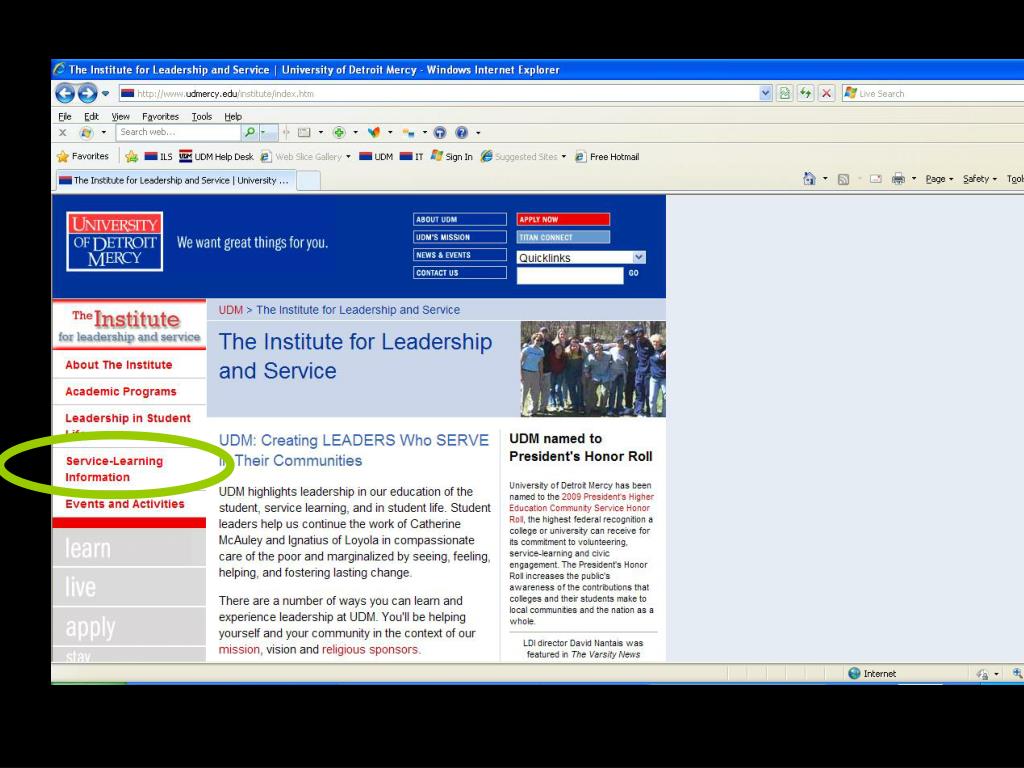
Task: Open Service-Learning Information sidebar link
Action: (114, 469)
